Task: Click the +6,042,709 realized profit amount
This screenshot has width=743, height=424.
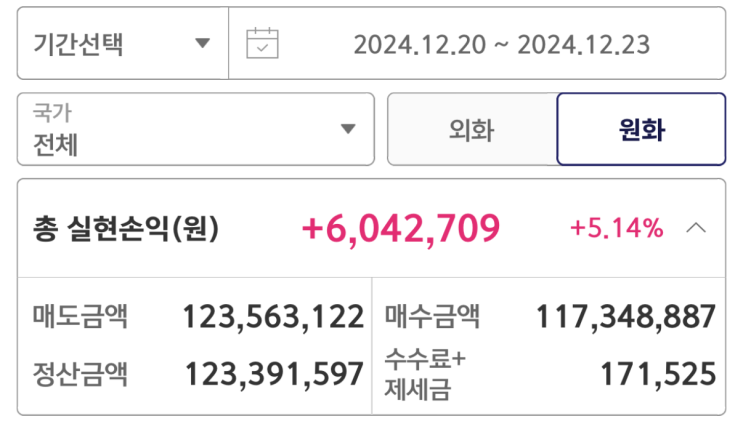Action: tap(400, 229)
